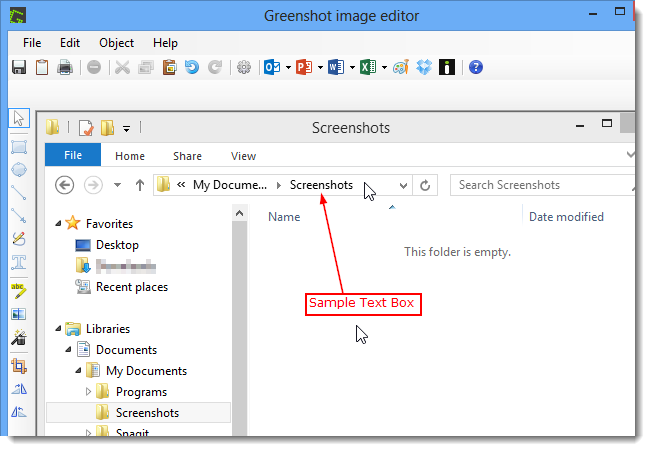Image resolution: width=650 pixels, height=451 pixels.
Task: Send image to Outlook
Action: tap(272, 67)
